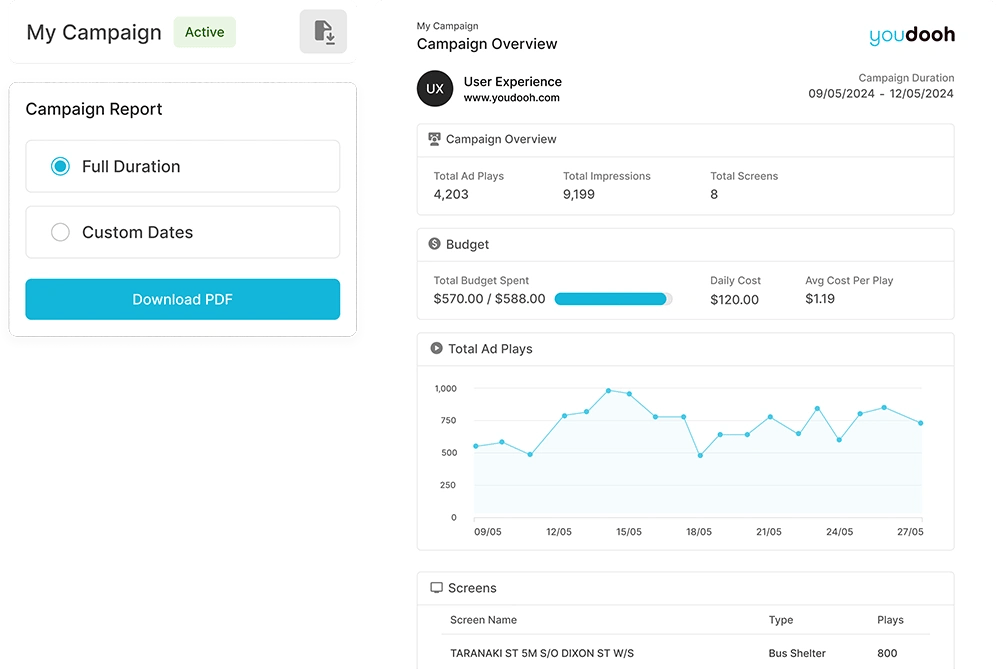
Task: Click the Screens monitor icon
Action: [436, 588]
